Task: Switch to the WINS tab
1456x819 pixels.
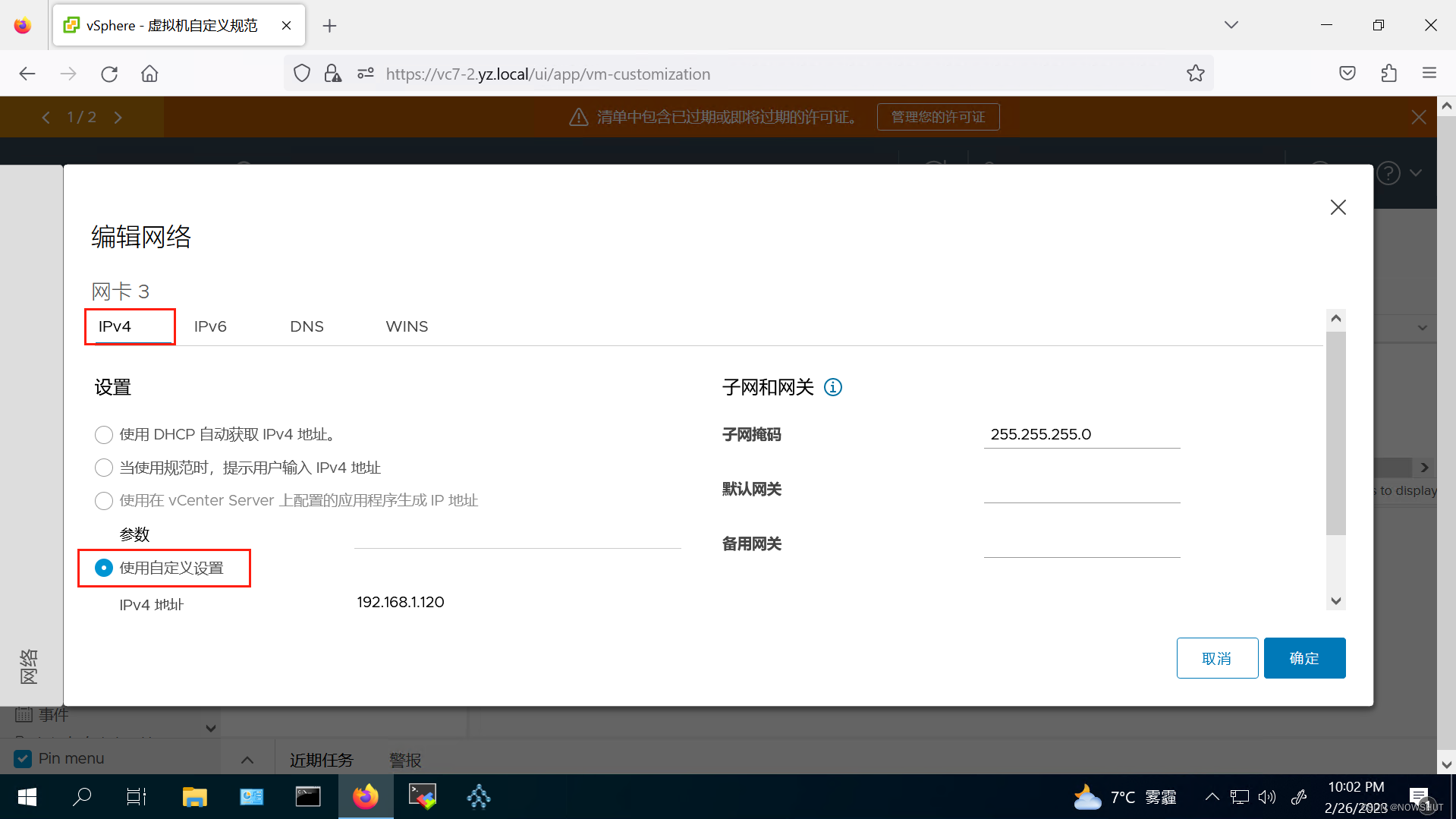Action: pos(407,326)
